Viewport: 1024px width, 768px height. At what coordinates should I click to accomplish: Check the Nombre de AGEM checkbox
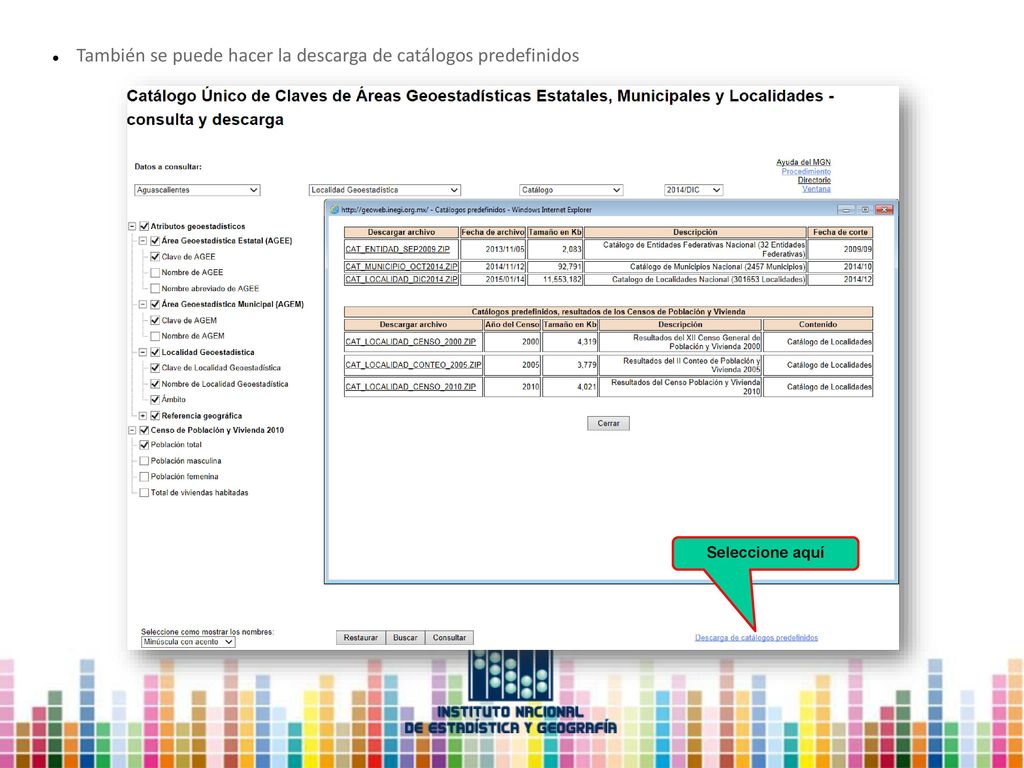(x=155, y=336)
